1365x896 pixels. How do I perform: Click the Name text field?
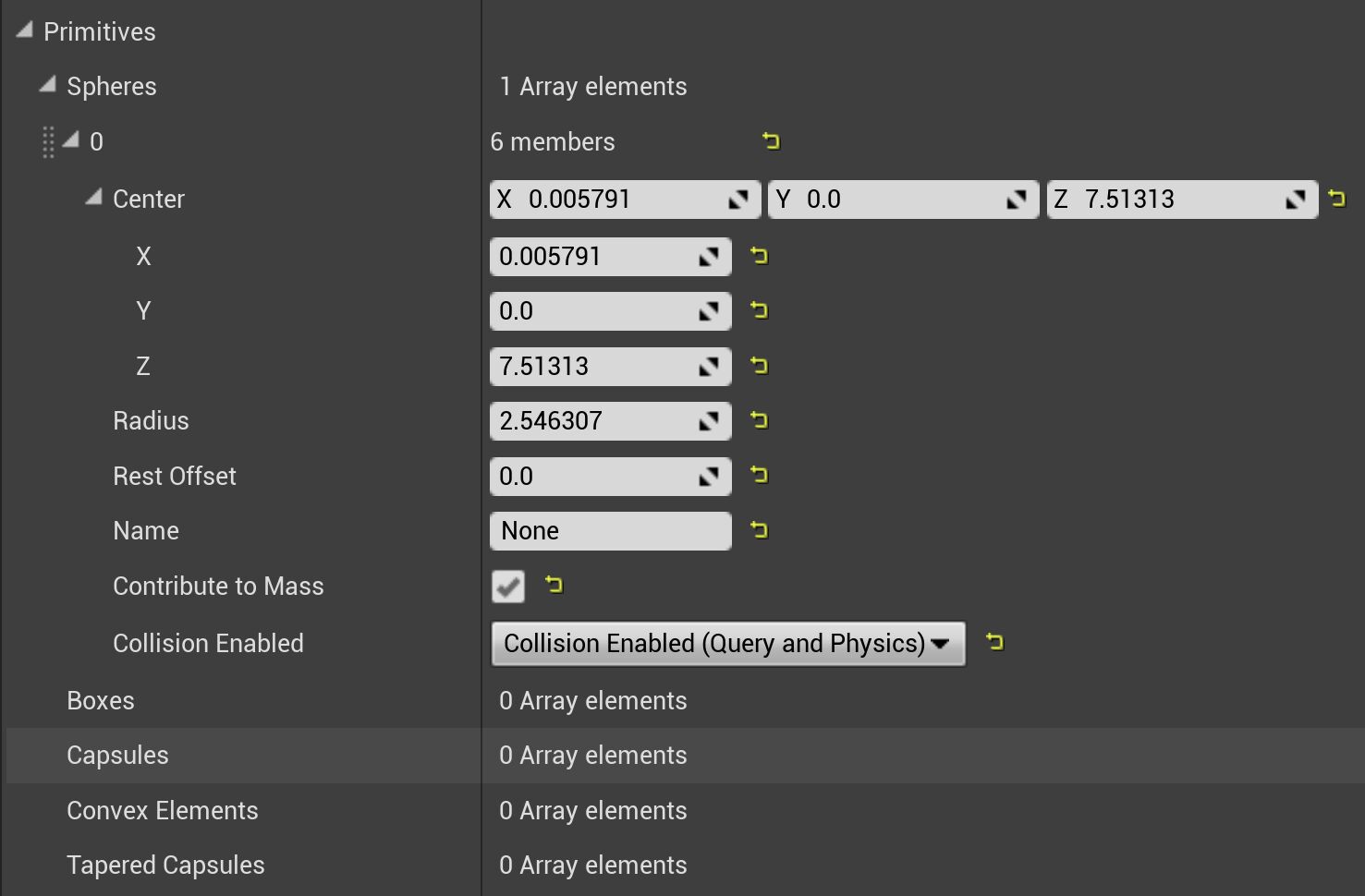pos(610,531)
